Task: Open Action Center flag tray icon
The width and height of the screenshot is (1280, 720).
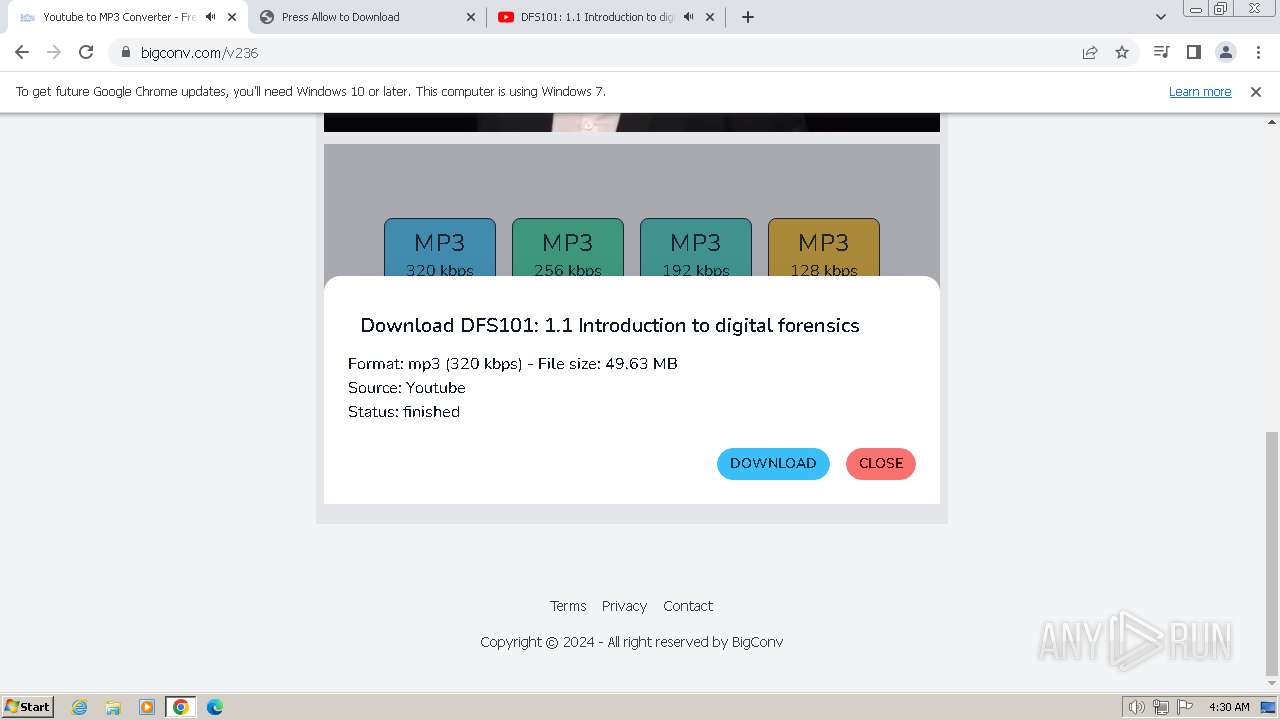Action: coord(1185,707)
